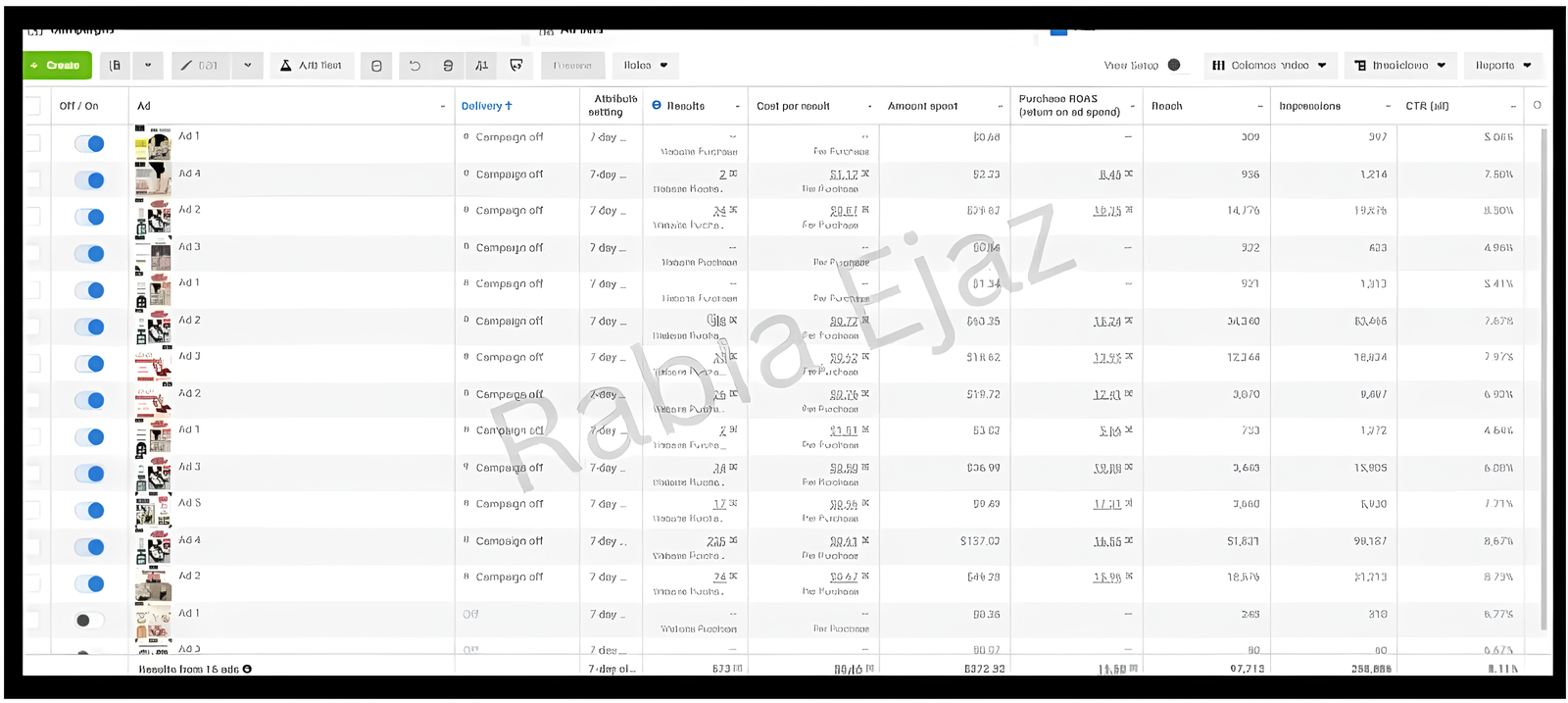Toggle the View Setup switch
This screenshot has height=703, width=1568.
[1174, 66]
